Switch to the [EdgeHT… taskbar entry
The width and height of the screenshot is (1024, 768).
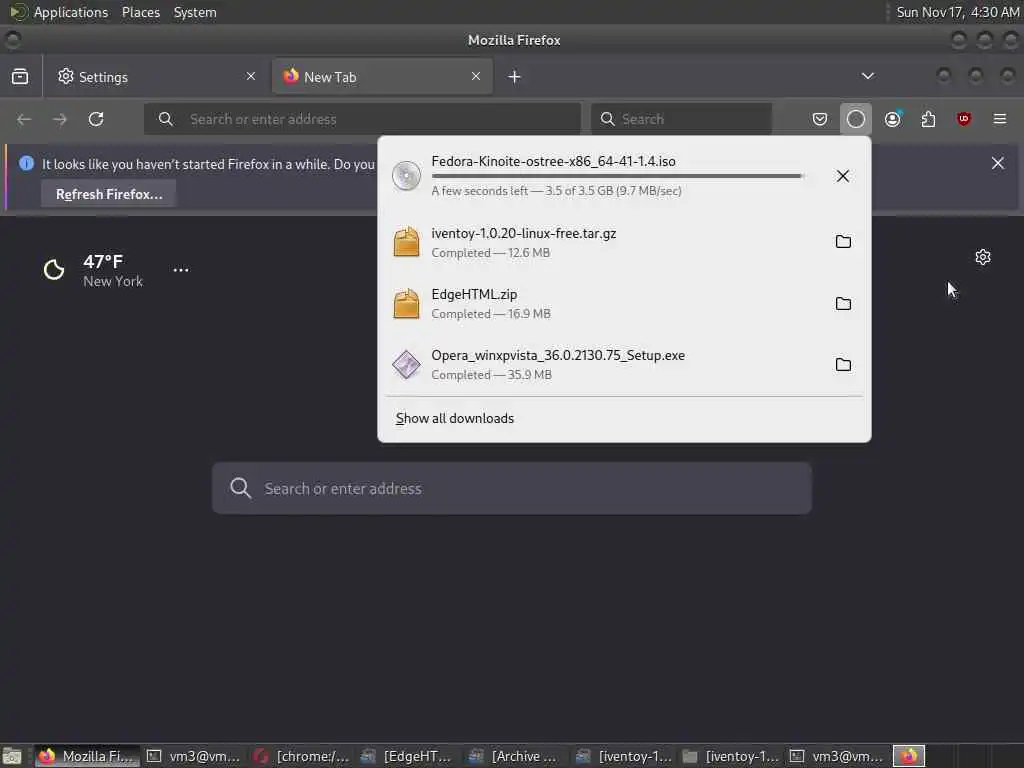tap(409, 756)
